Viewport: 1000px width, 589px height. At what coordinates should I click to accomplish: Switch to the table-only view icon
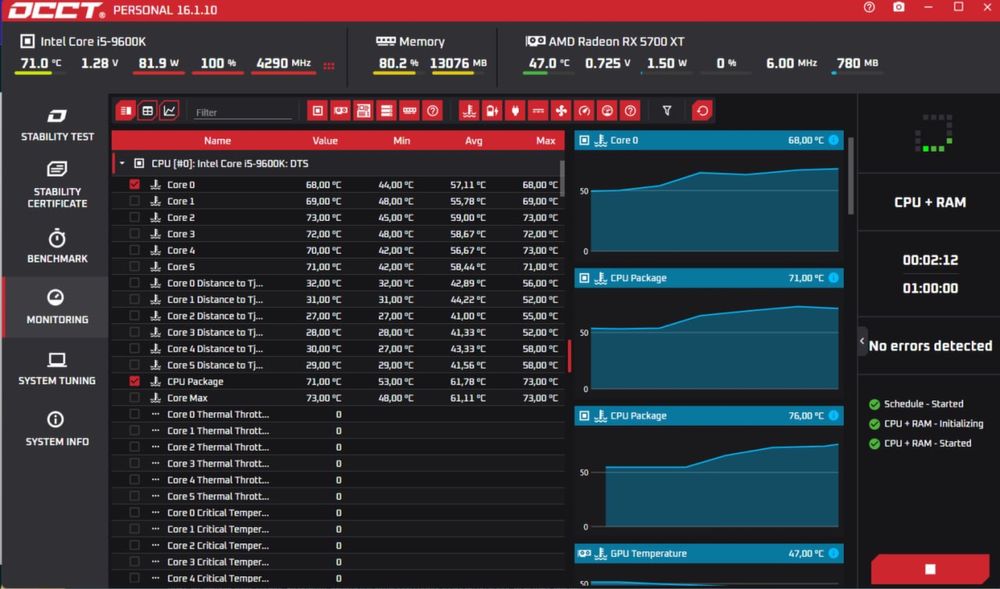(x=147, y=111)
